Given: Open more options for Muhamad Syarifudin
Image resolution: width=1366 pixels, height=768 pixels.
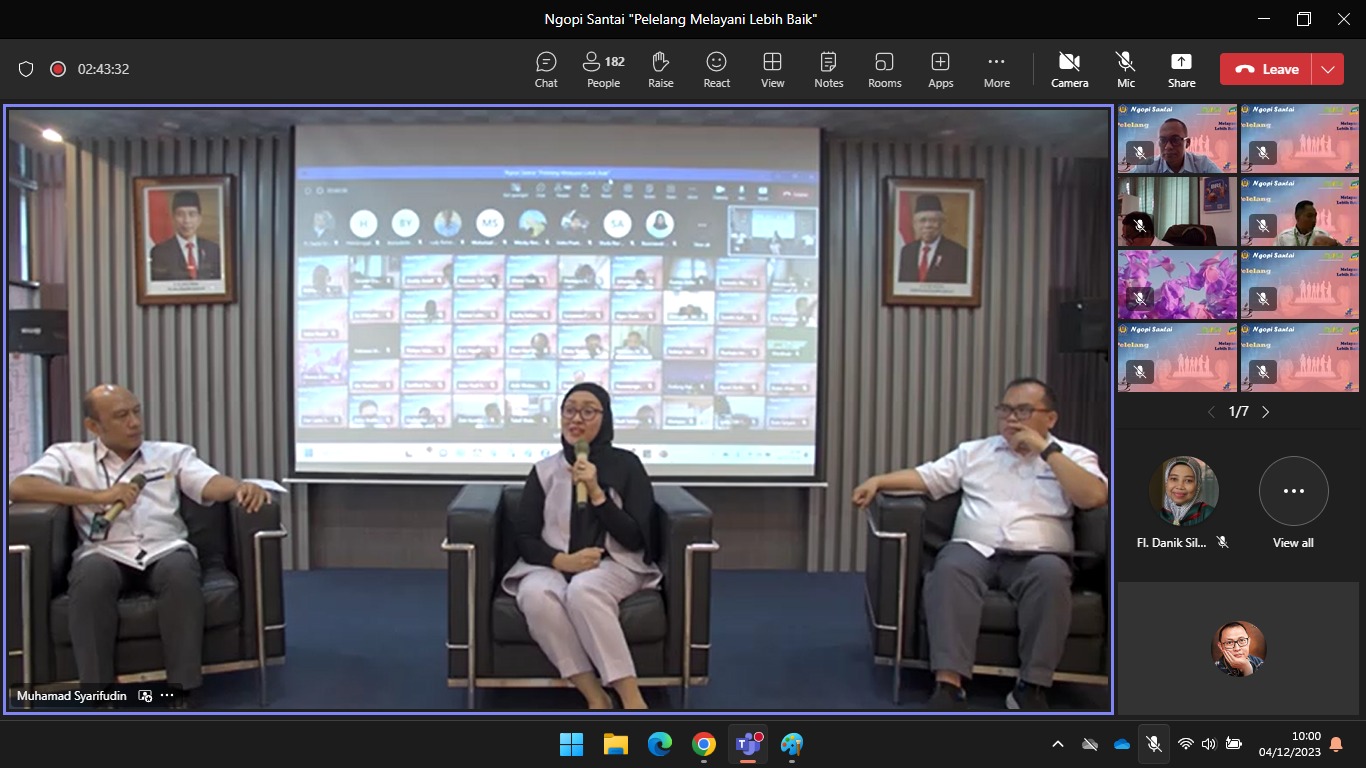Looking at the screenshot, I should pyautogui.click(x=167, y=696).
